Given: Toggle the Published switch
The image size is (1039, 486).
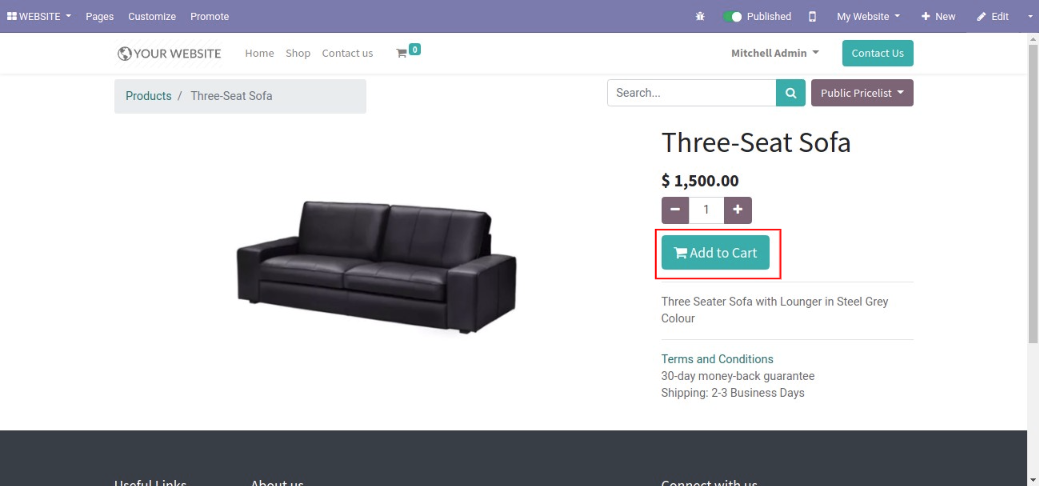Looking at the screenshot, I should point(732,17).
